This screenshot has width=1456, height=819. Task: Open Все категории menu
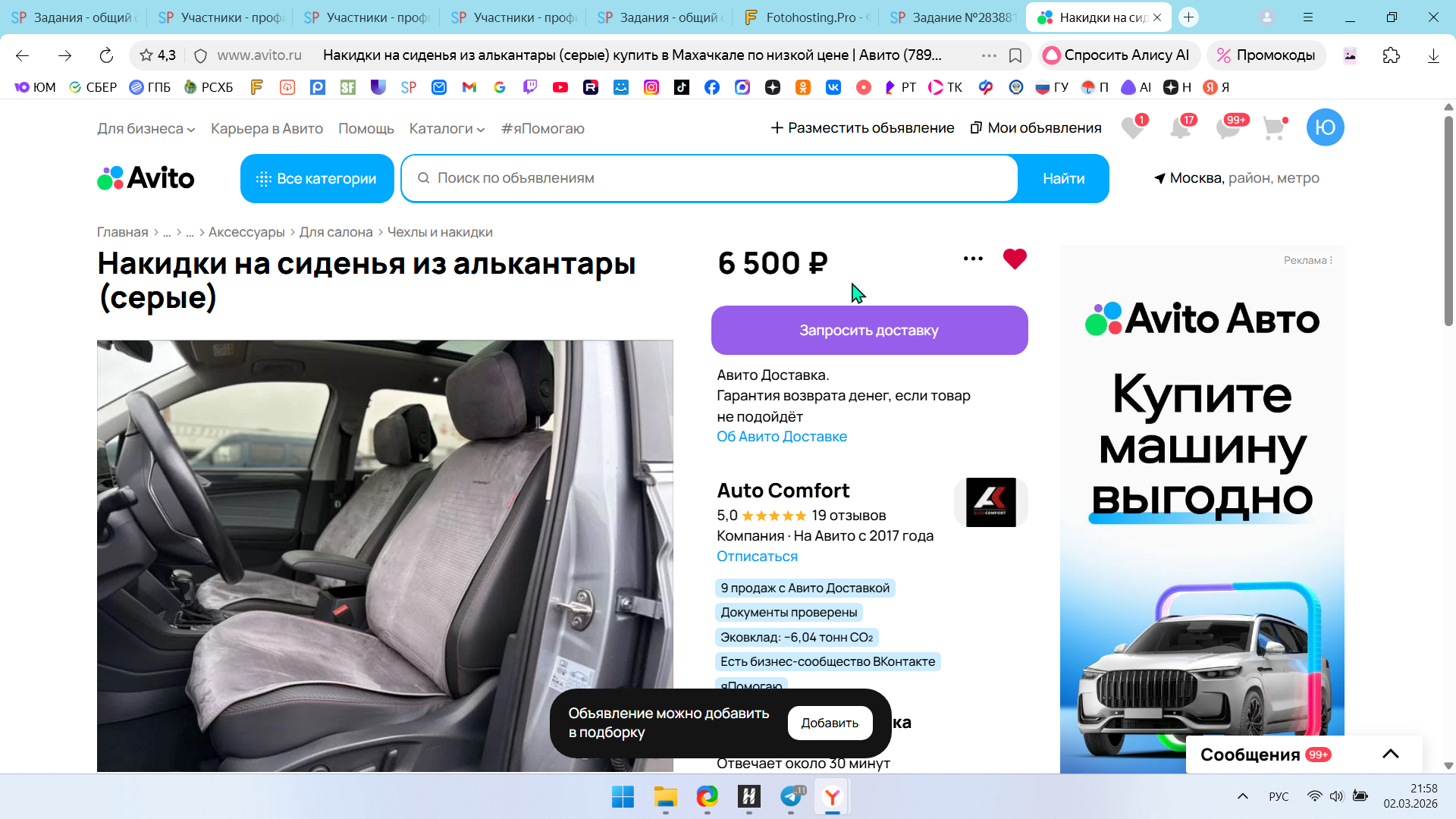(x=317, y=179)
